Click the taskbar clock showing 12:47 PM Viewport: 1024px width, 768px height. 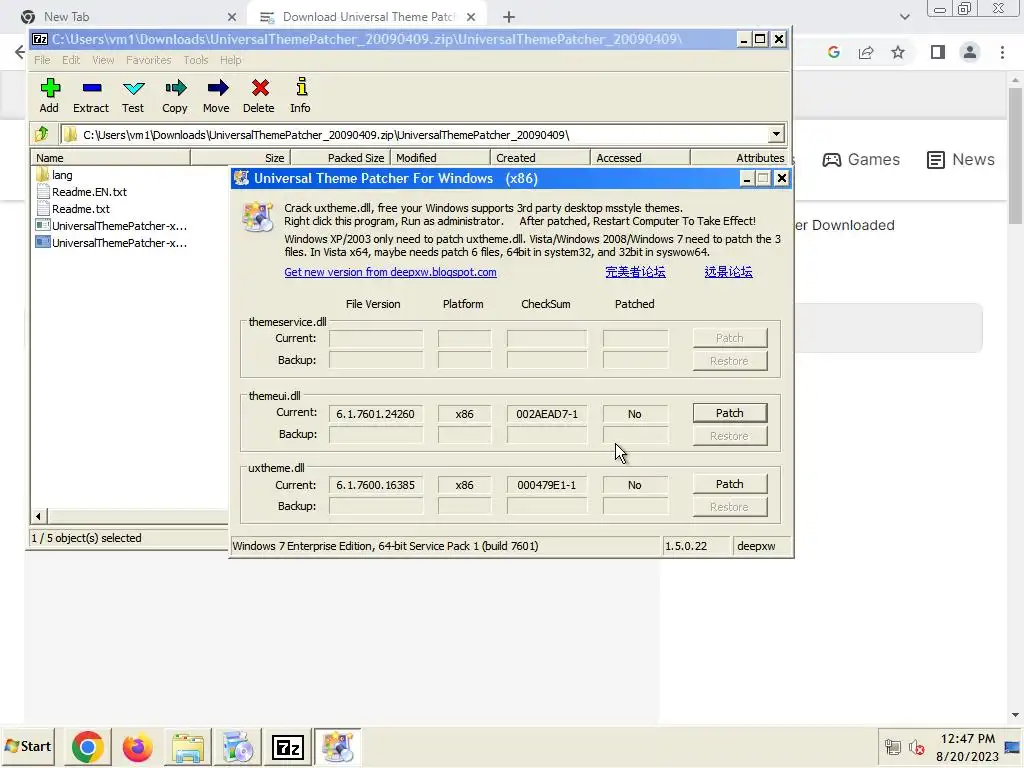coord(967,747)
